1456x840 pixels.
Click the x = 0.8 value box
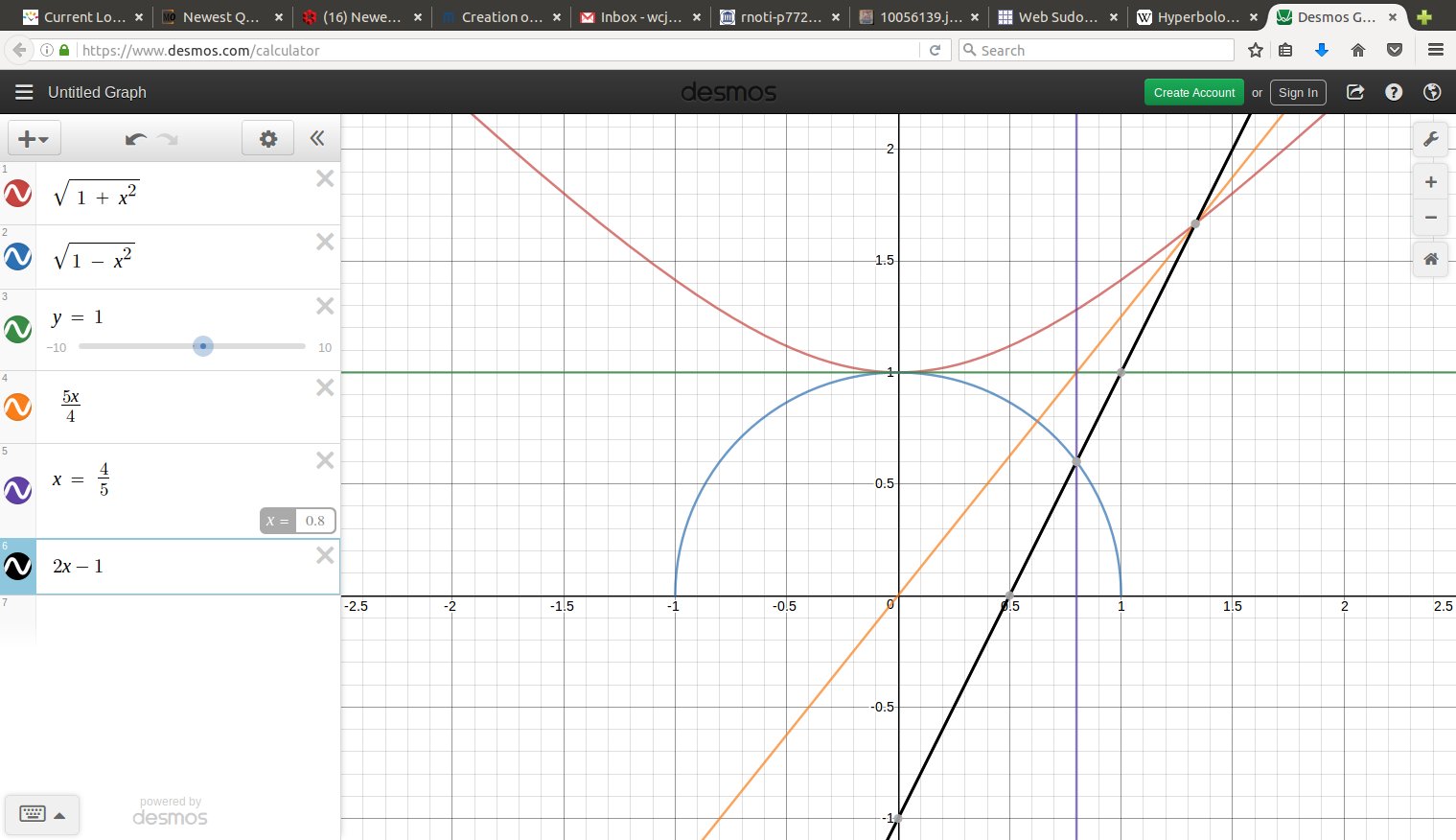[314, 521]
